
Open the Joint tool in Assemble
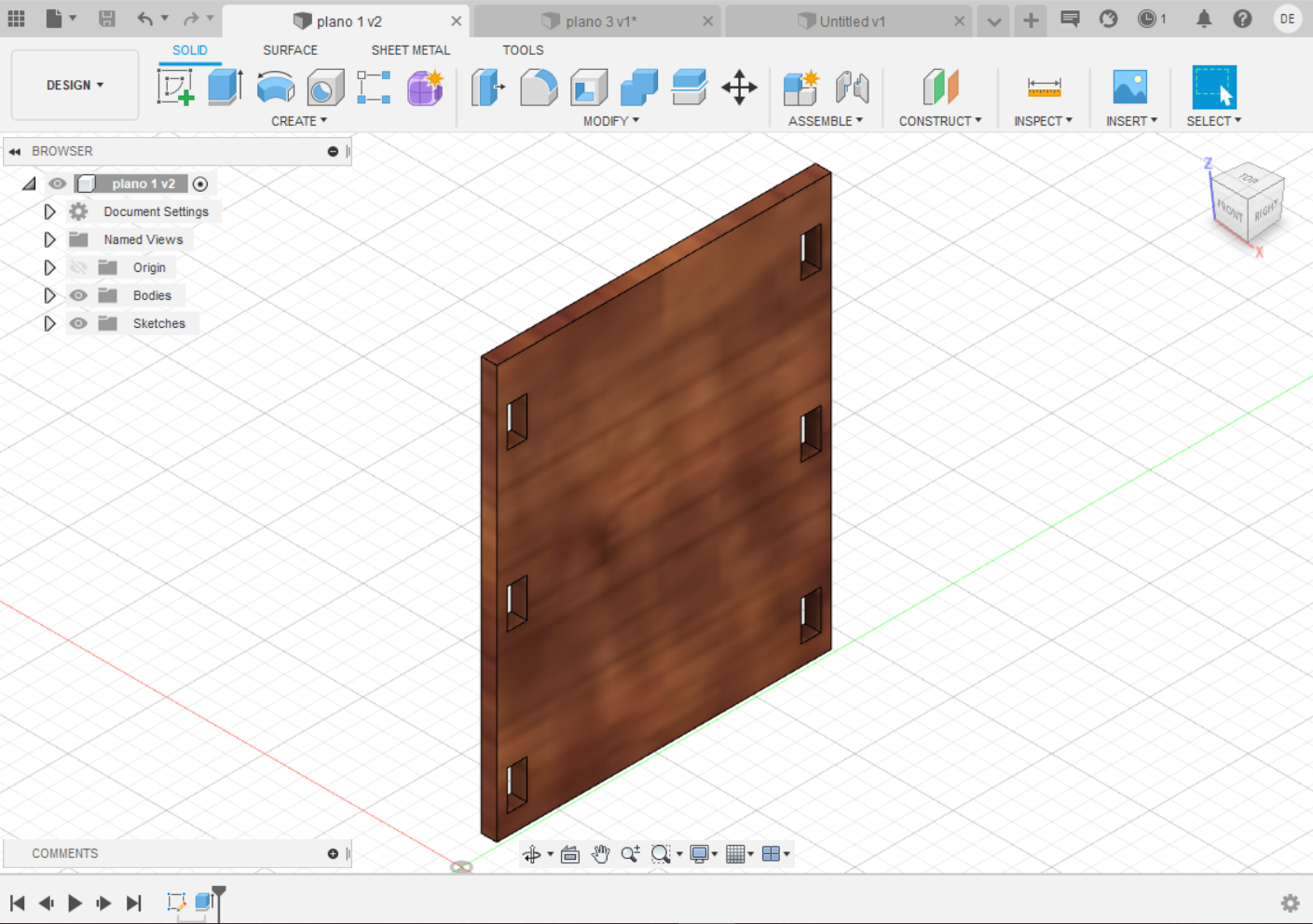pyautogui.click(x=852, y=88)
